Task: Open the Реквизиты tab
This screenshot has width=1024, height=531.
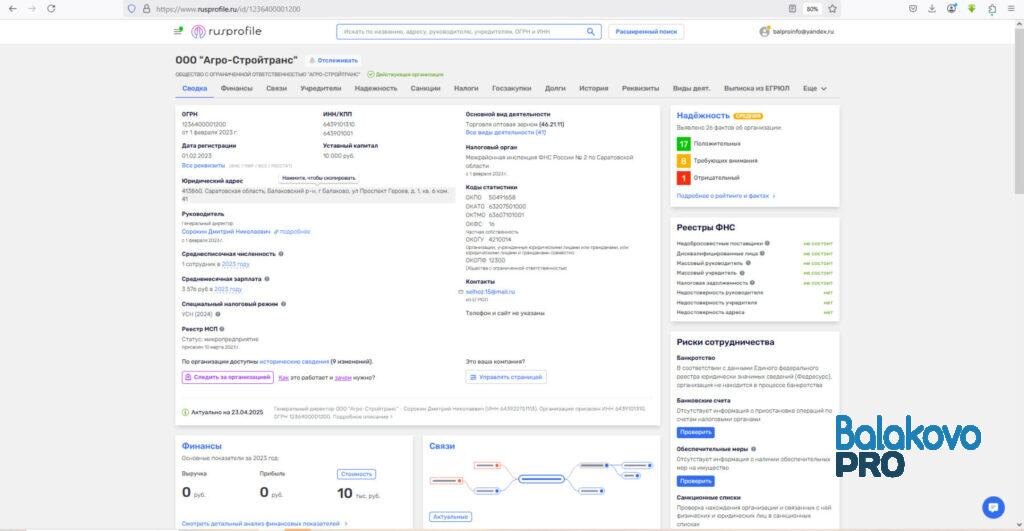Action: tap(640, 88)
